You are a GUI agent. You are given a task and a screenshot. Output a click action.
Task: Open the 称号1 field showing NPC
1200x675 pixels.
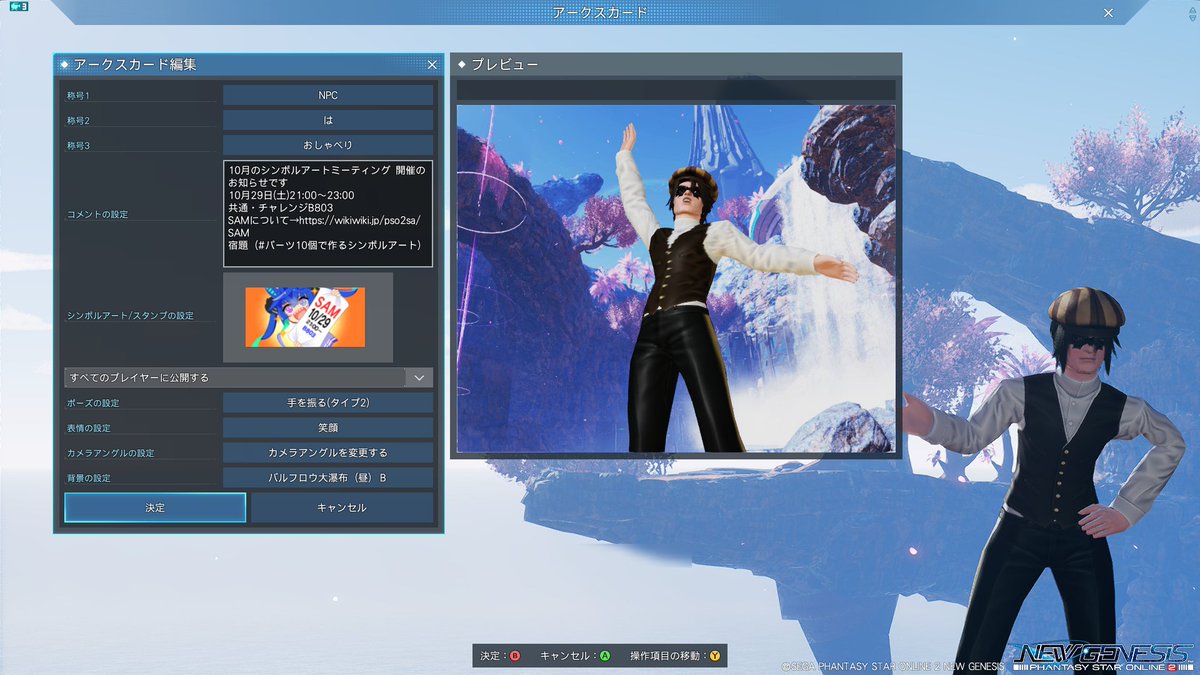point(328,95)
